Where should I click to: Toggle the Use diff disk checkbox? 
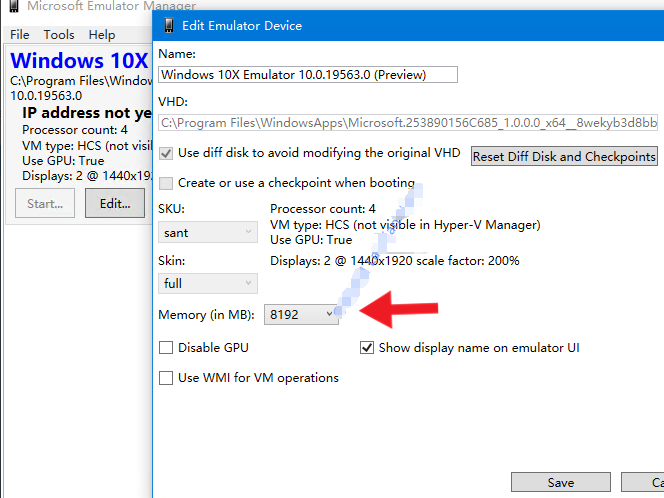[167, 154]
